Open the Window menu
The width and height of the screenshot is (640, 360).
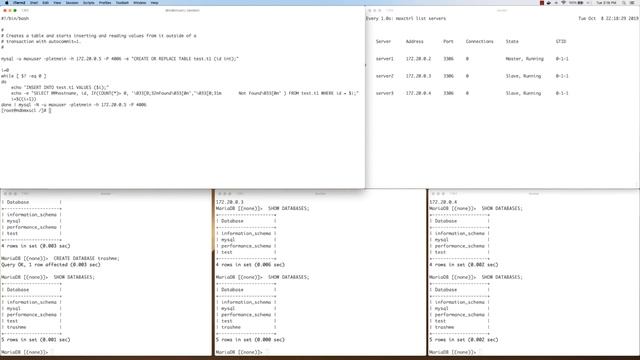tap(140, 2)
